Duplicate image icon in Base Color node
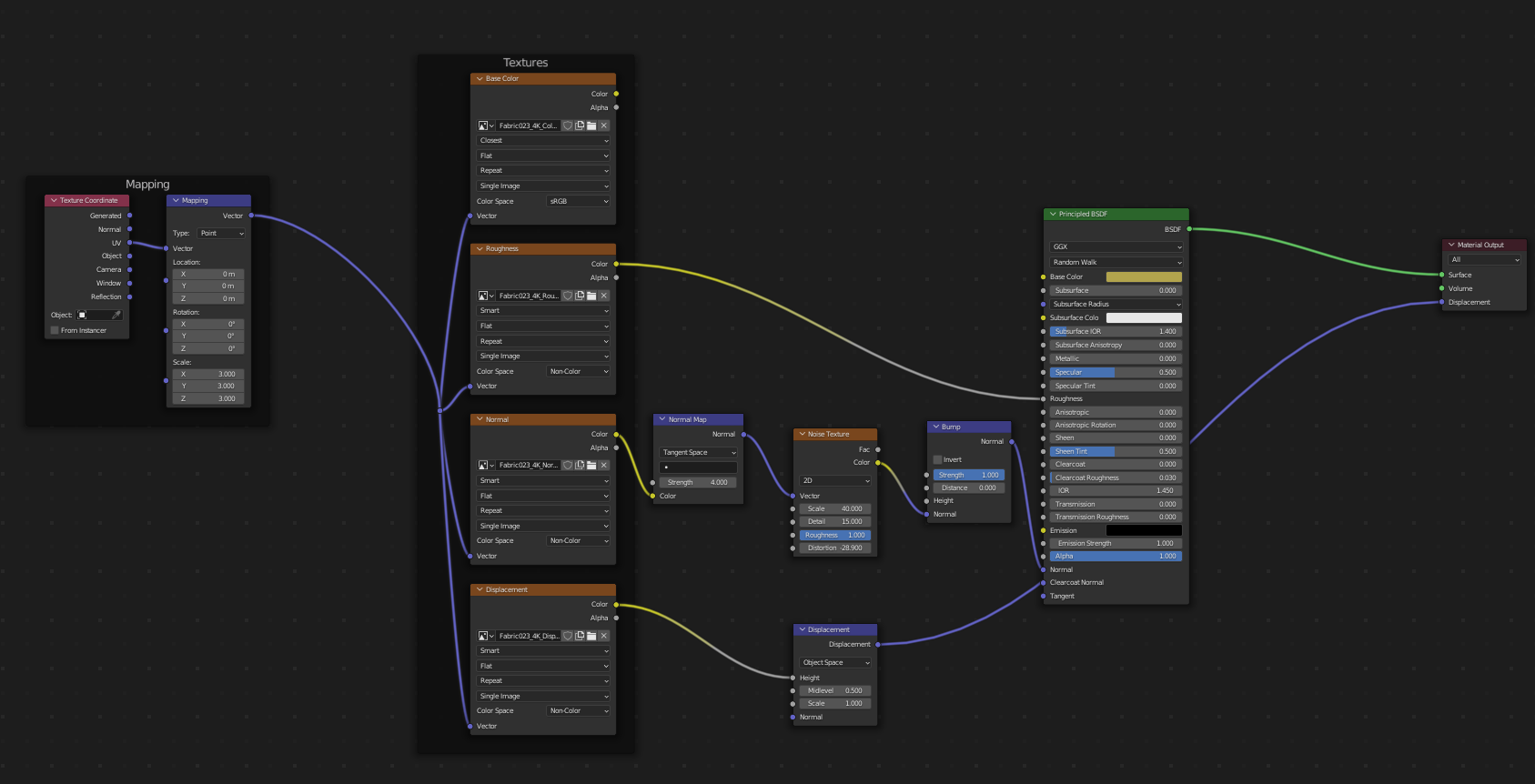Screen dimensions: 1535x784 pyautogui.click(x=580, y=126)
